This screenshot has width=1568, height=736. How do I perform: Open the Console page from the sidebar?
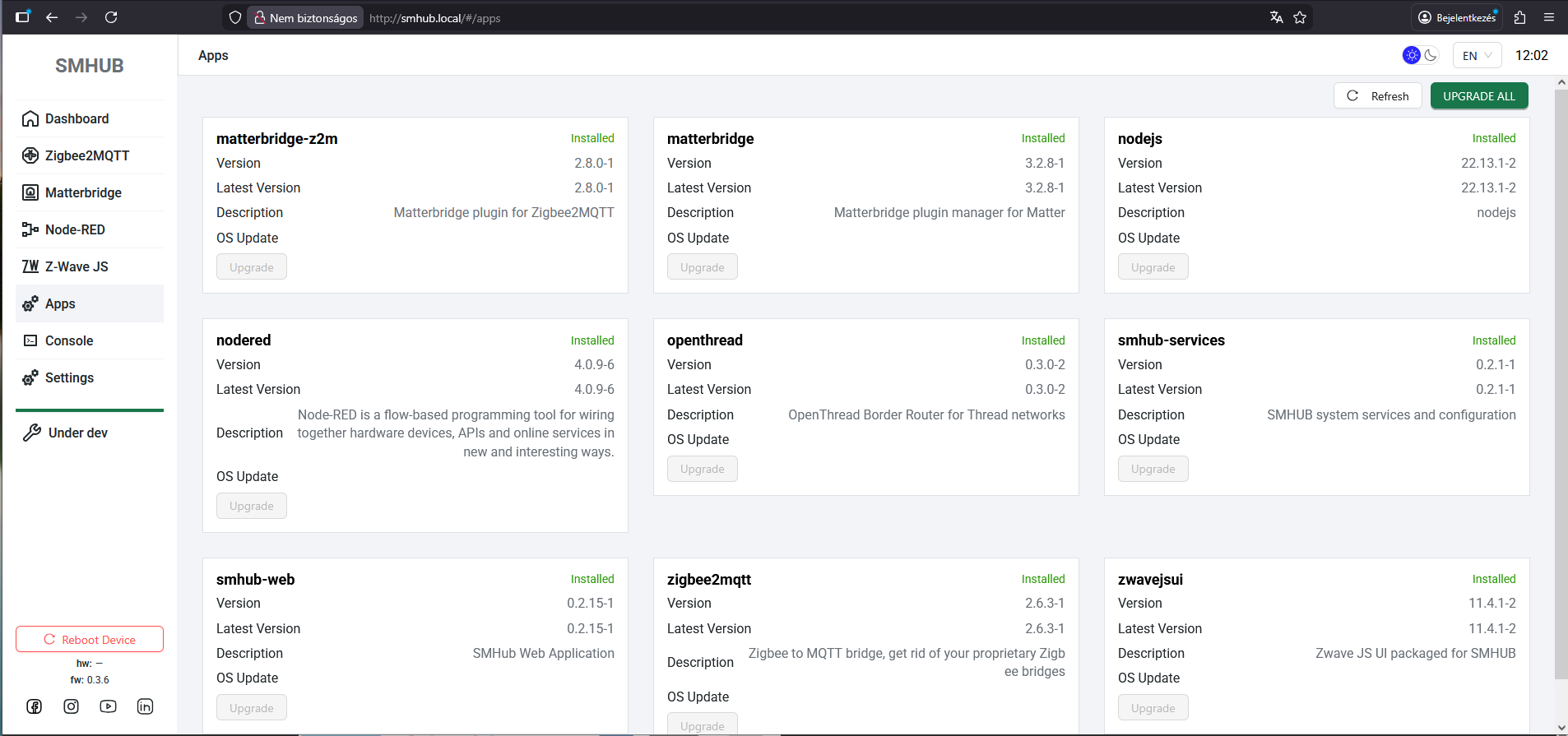click(69, 340)
